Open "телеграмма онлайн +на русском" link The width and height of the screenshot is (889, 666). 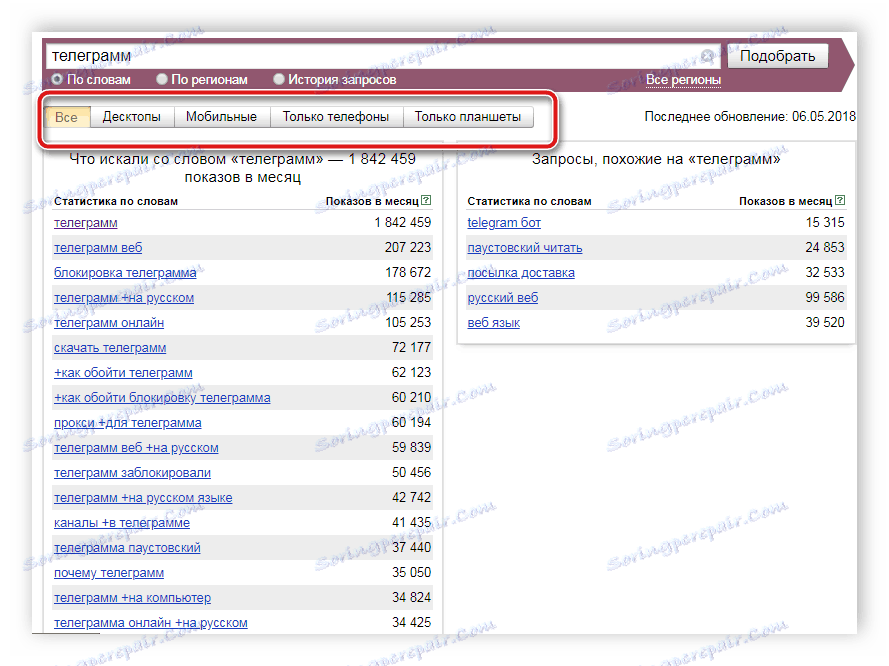(151, 622)
